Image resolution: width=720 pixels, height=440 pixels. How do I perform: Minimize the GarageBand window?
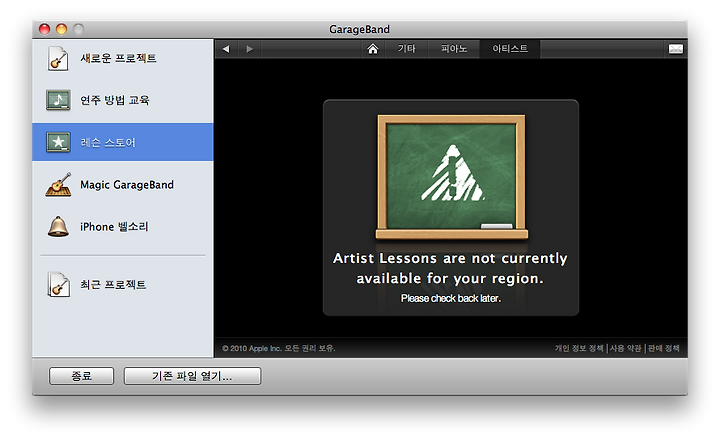point(62,29)
